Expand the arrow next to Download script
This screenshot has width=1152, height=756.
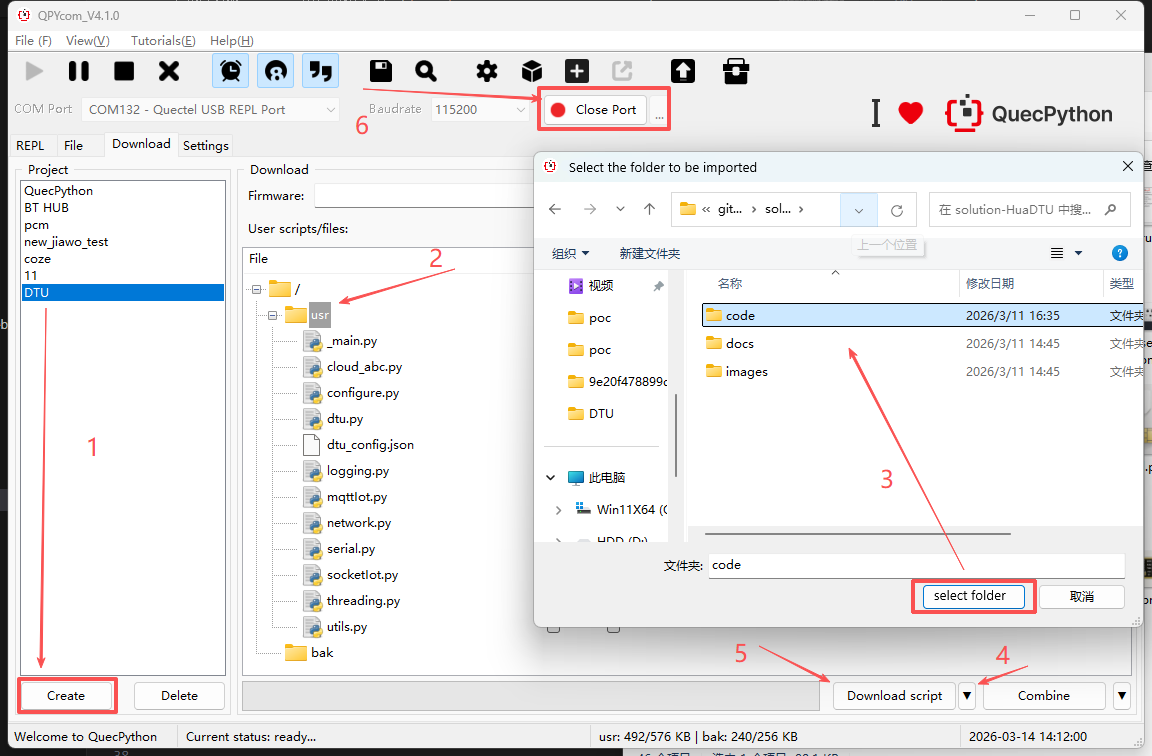point(966,696)
